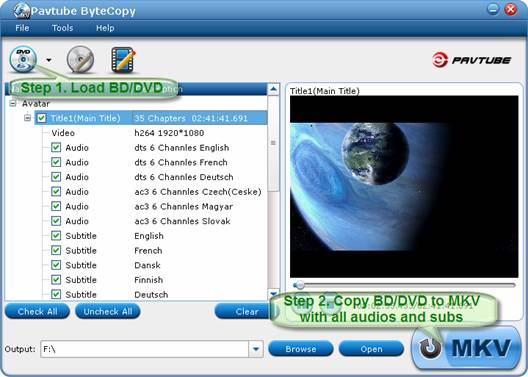
Task: Click the Check All button
Action: click(x=37, y=311)
